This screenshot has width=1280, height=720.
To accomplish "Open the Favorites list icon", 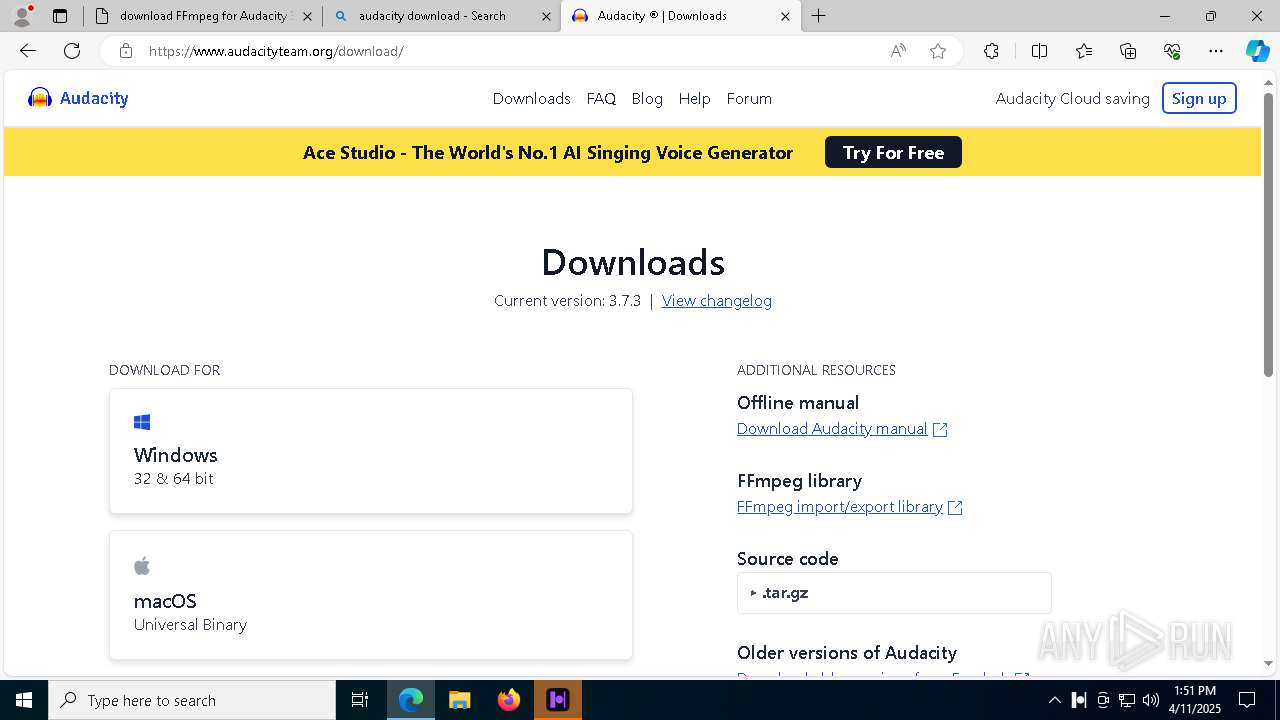I will click(x=1084, y=51).
